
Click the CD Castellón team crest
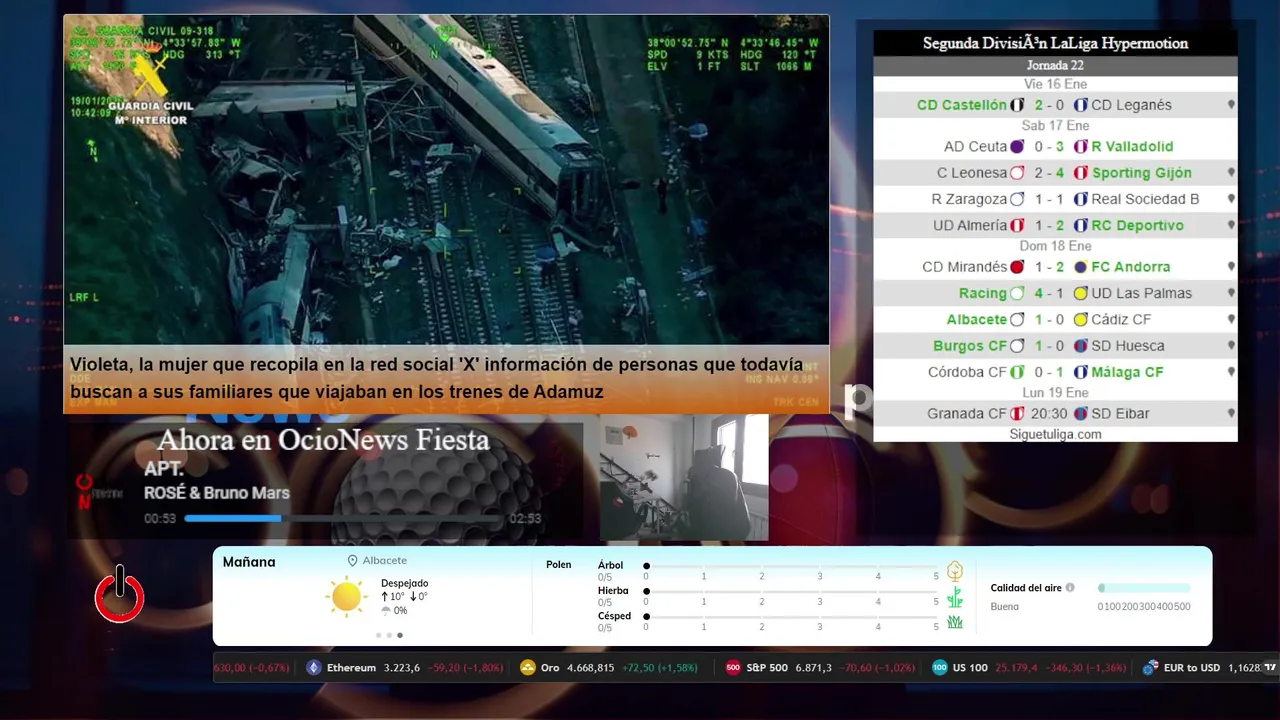click(1017, 105)
